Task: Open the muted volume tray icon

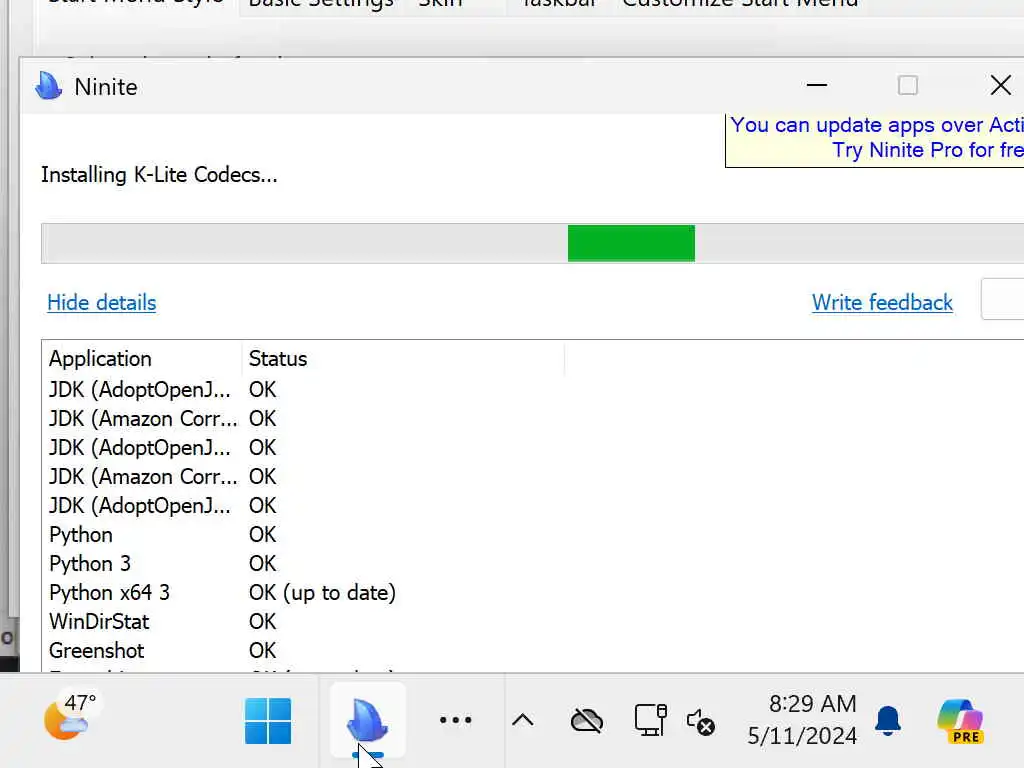Action: pyautogui.click(x=701, y=722)
